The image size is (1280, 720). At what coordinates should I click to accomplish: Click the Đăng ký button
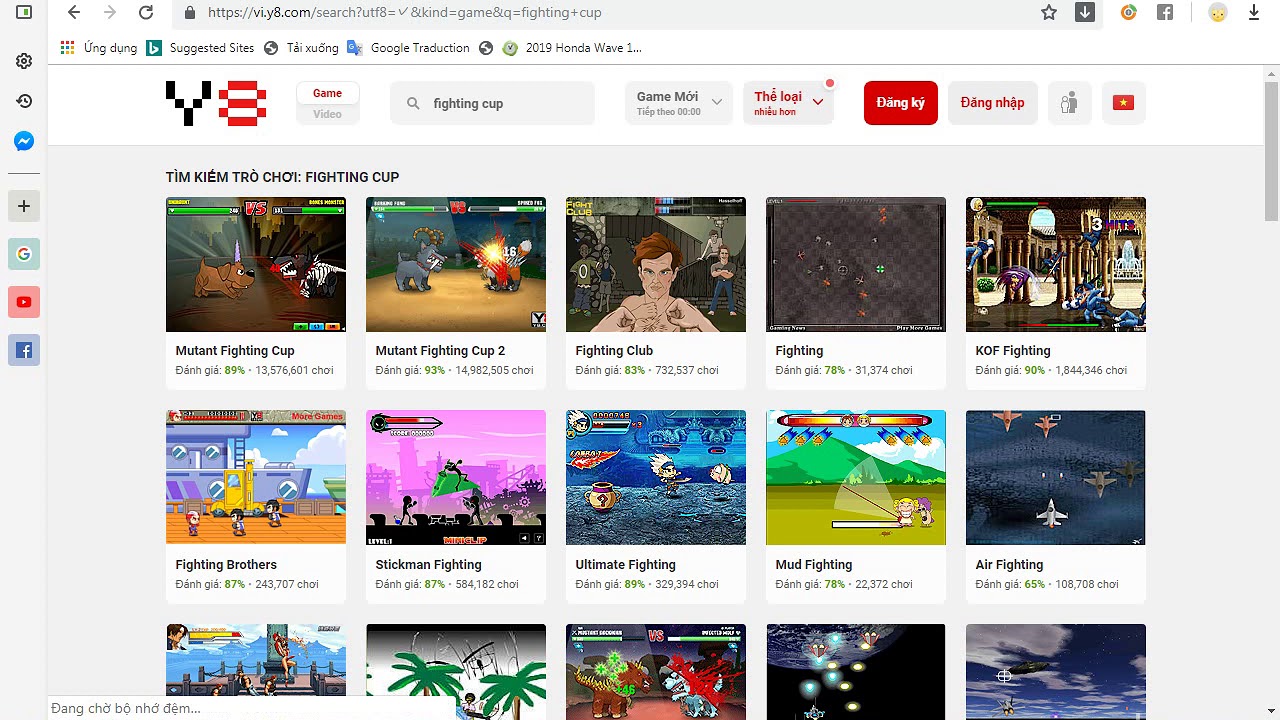pos(901,103)
